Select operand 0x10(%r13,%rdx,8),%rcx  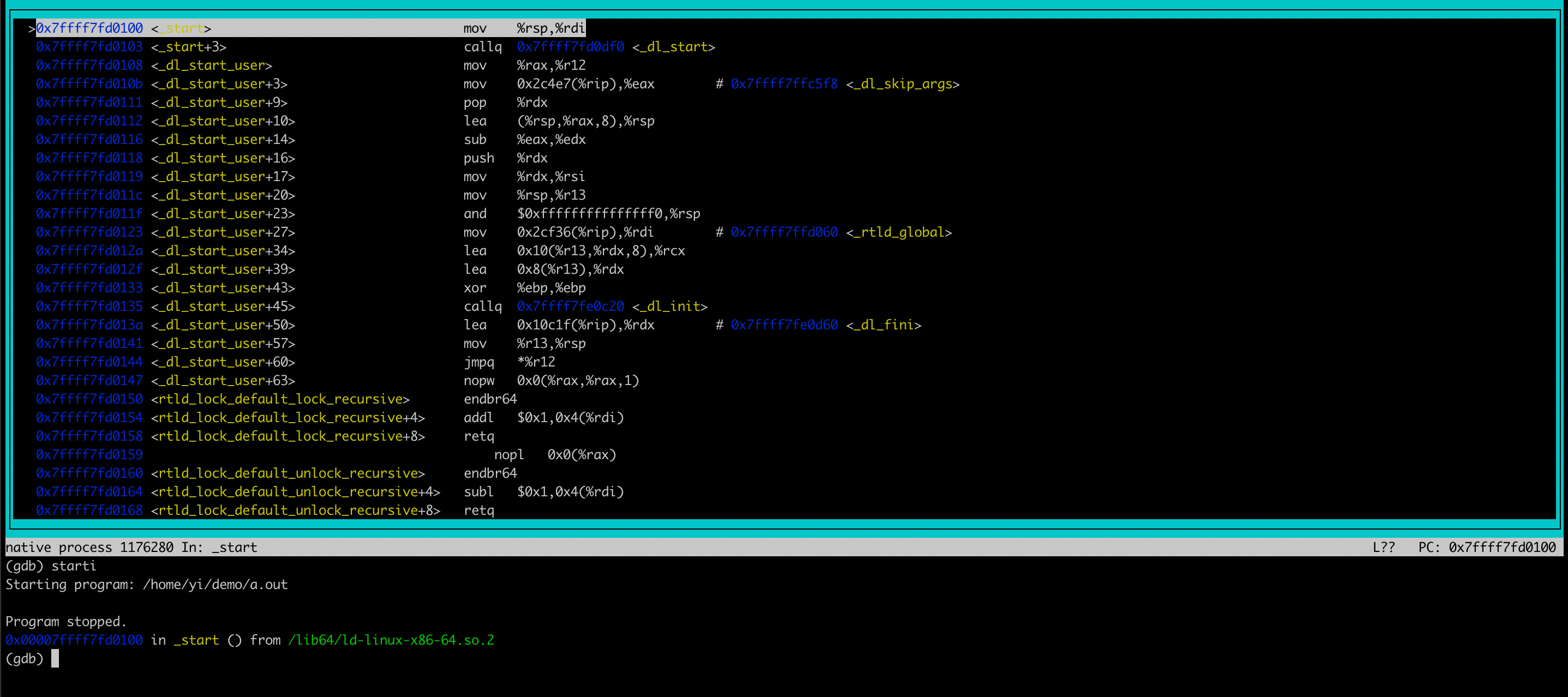pos(601,251)
